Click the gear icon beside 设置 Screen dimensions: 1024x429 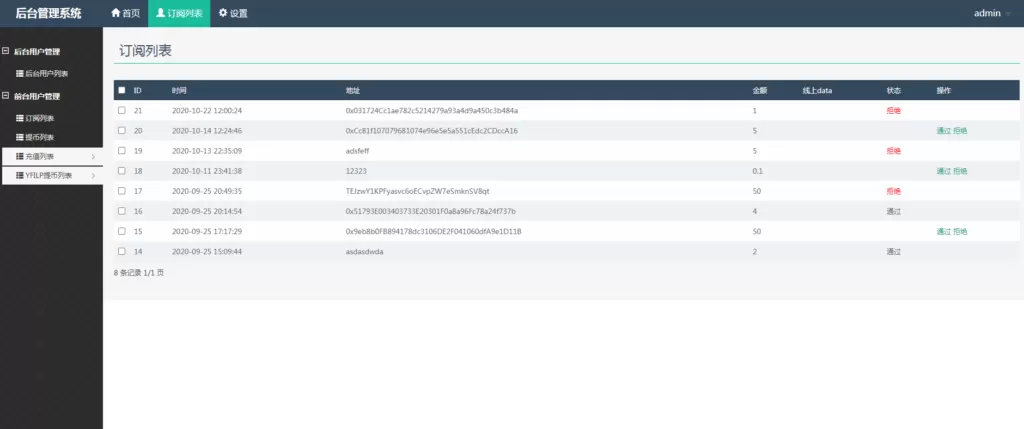(223, 14)
